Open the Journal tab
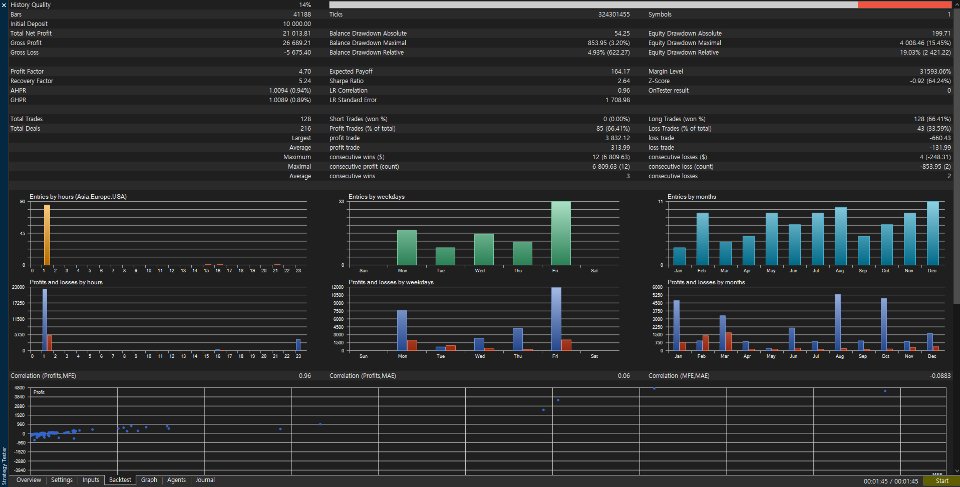960x487 pixels. click(205, 480)
